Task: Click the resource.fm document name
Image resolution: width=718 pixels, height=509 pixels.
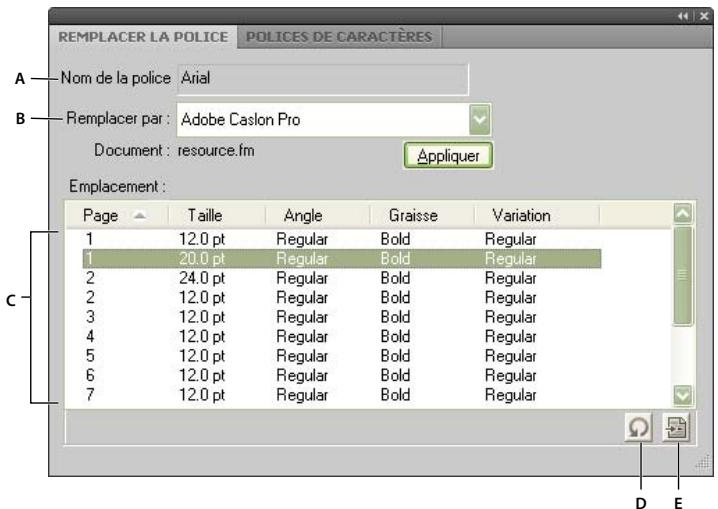Action: 216,151
